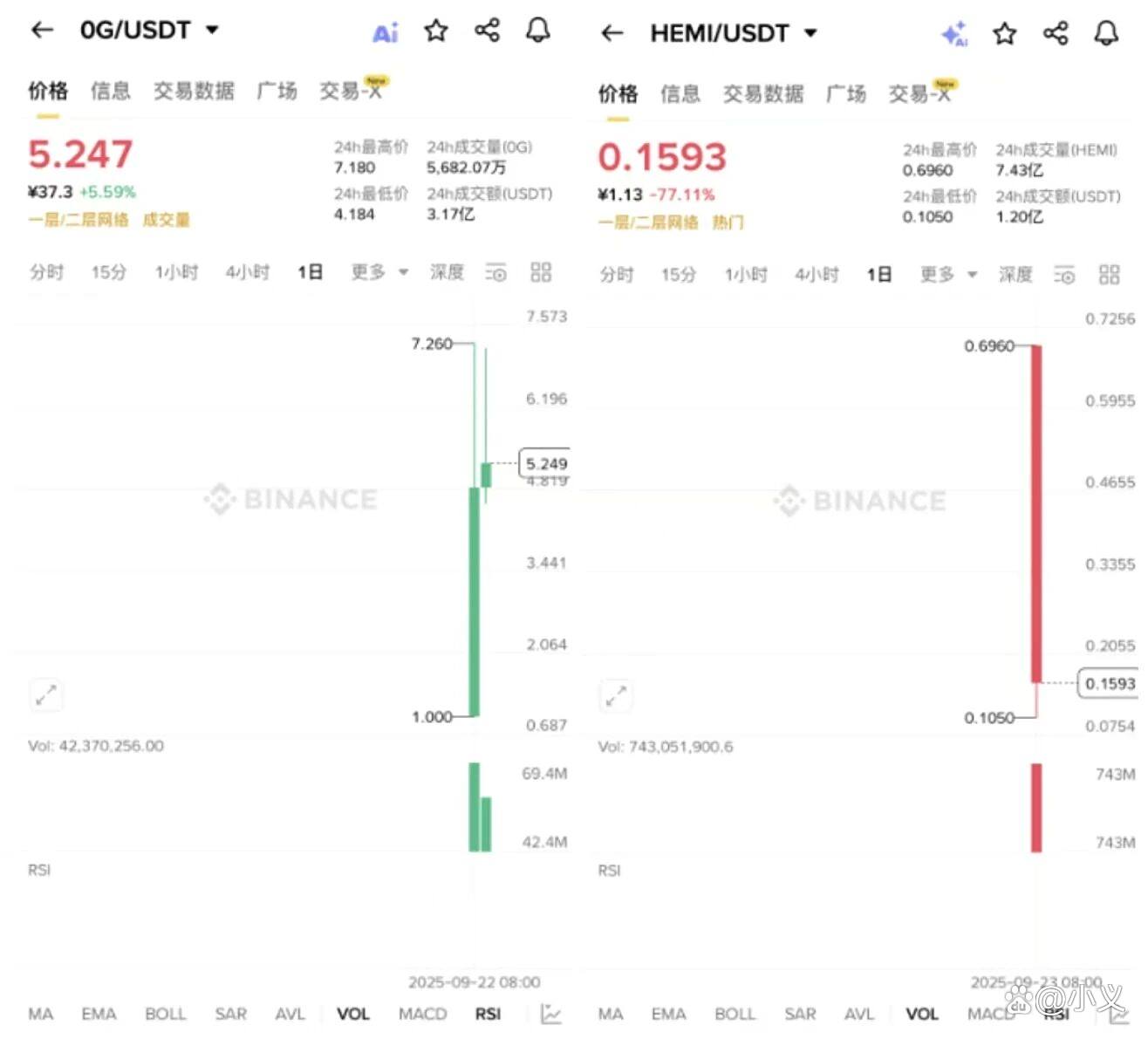Open grid layout icon on HEMI chart

1109,275
